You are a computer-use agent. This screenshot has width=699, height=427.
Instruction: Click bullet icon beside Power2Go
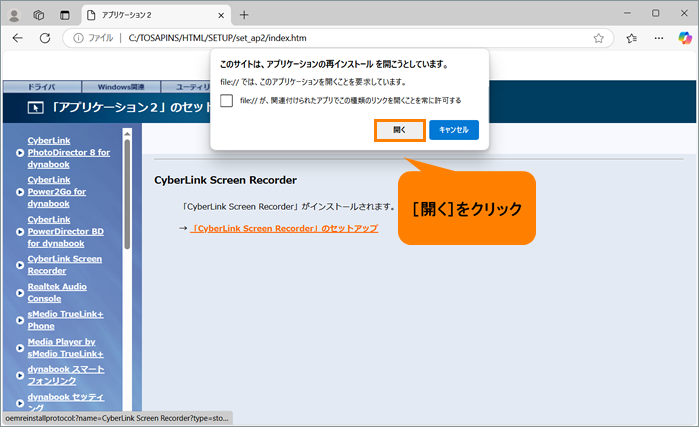pos(20,192)
